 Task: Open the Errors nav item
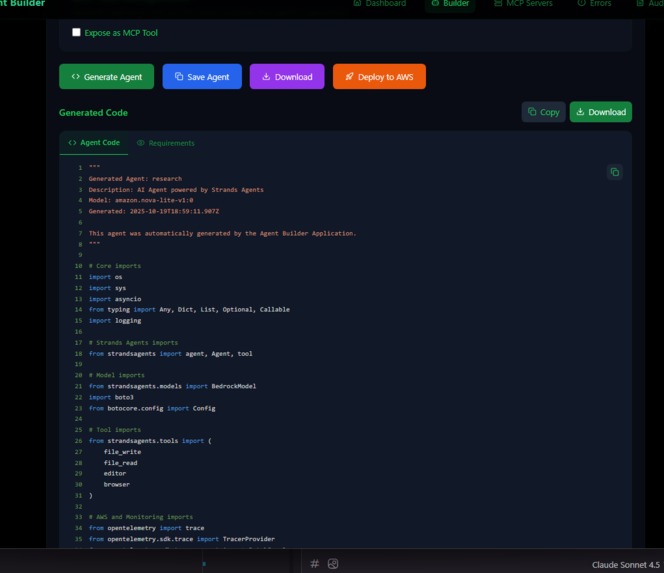pyautogui.click(x=595, y=3)
